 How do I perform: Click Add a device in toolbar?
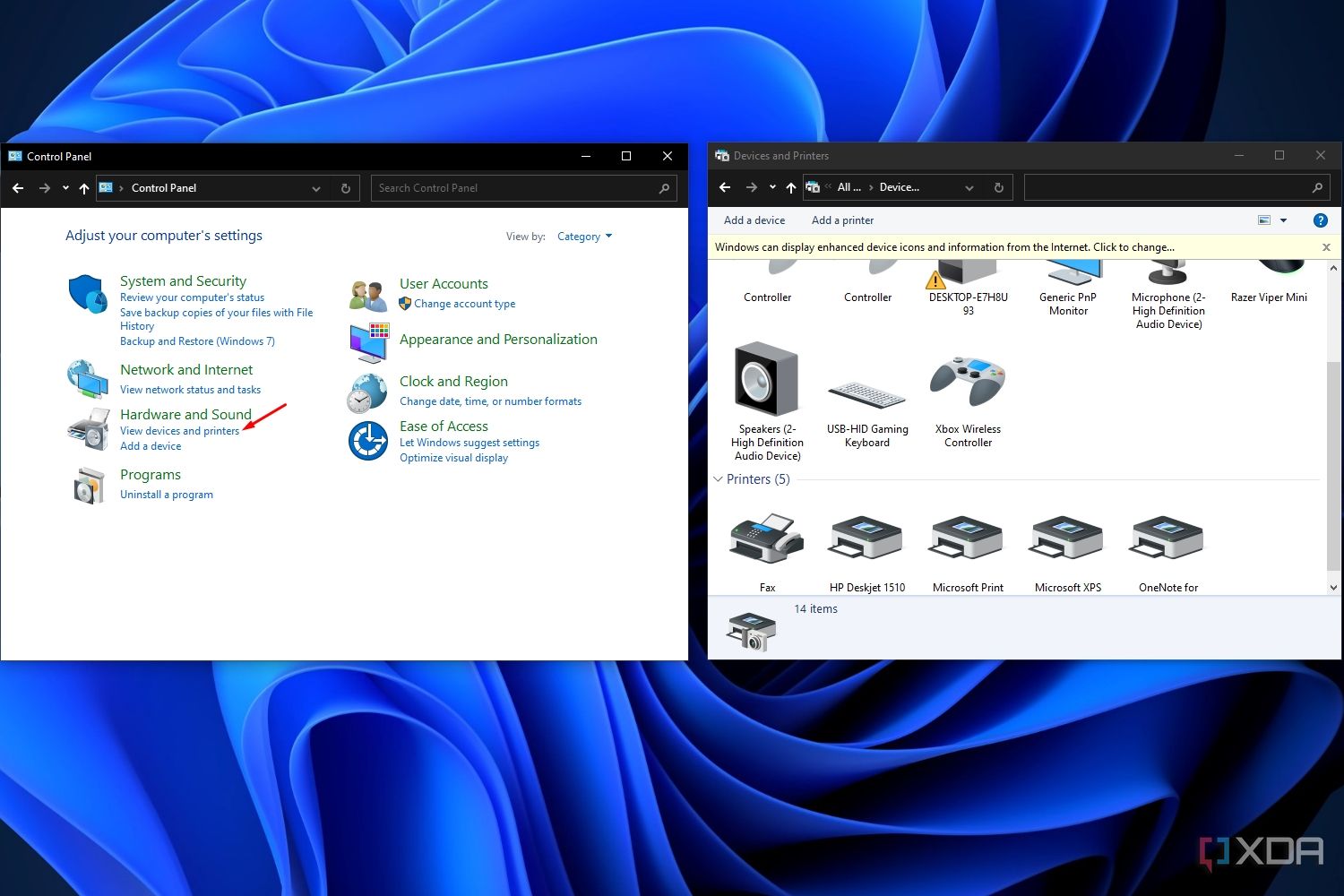[754, 220]
